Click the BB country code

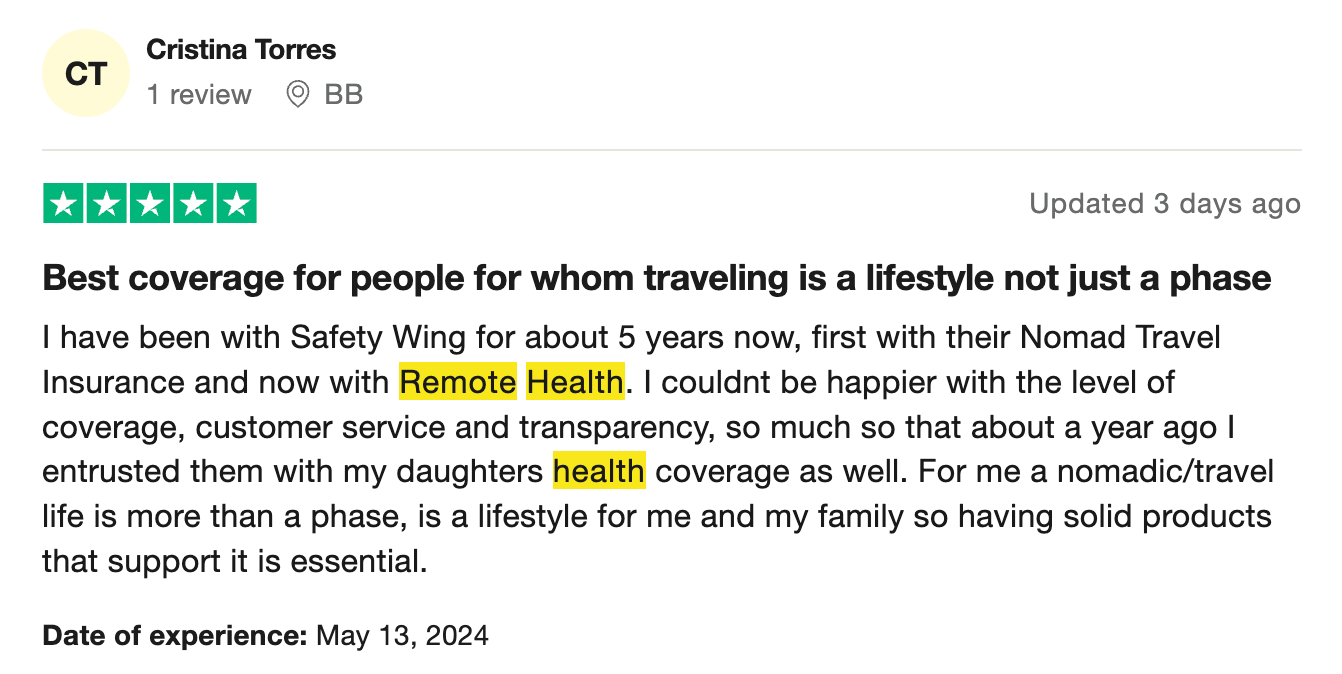(x=344, y=95)
